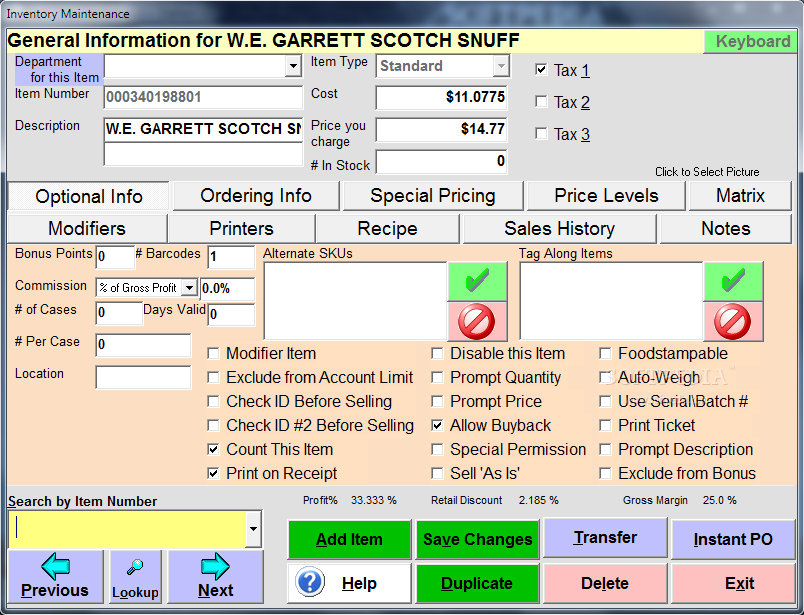Click the Keyboard button
Viewport: 804px width, 615px height.
tap(752, 41)
